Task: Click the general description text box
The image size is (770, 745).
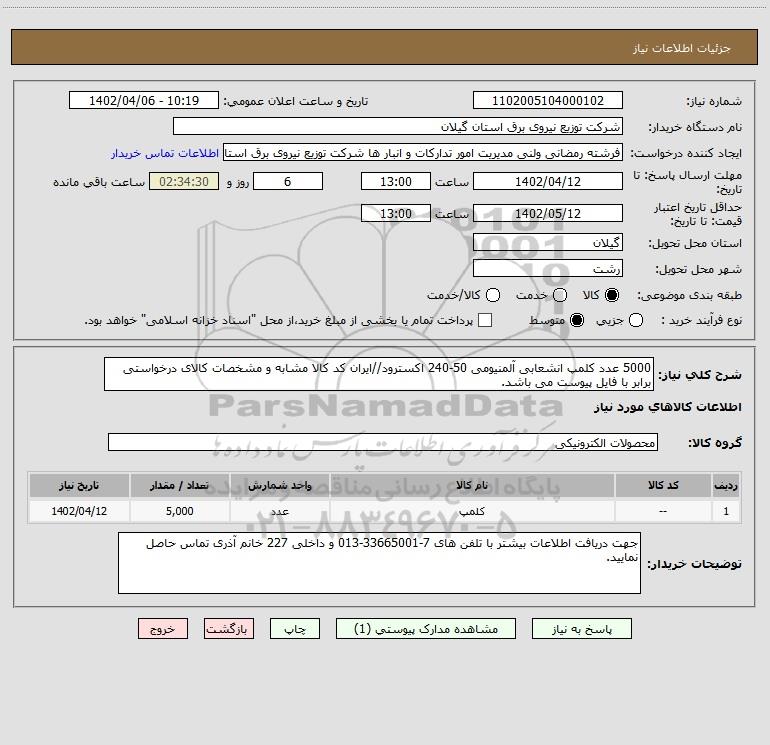Action: coord(379,374)
